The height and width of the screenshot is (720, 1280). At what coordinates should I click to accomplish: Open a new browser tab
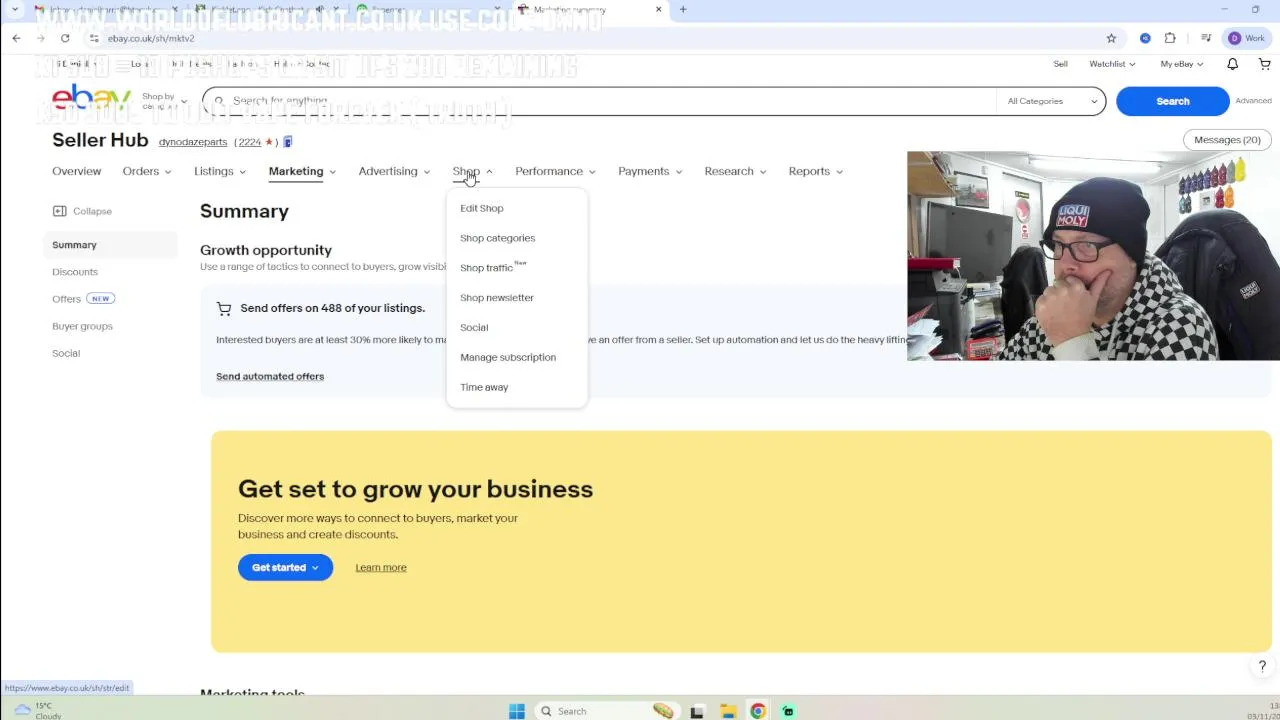pyautogui.click(x=683, y=9)
